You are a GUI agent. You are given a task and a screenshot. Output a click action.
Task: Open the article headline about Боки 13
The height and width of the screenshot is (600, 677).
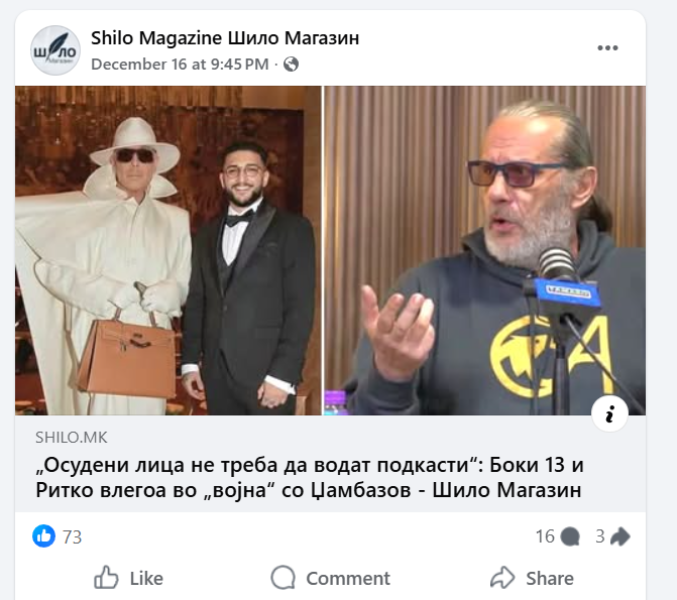309,477
